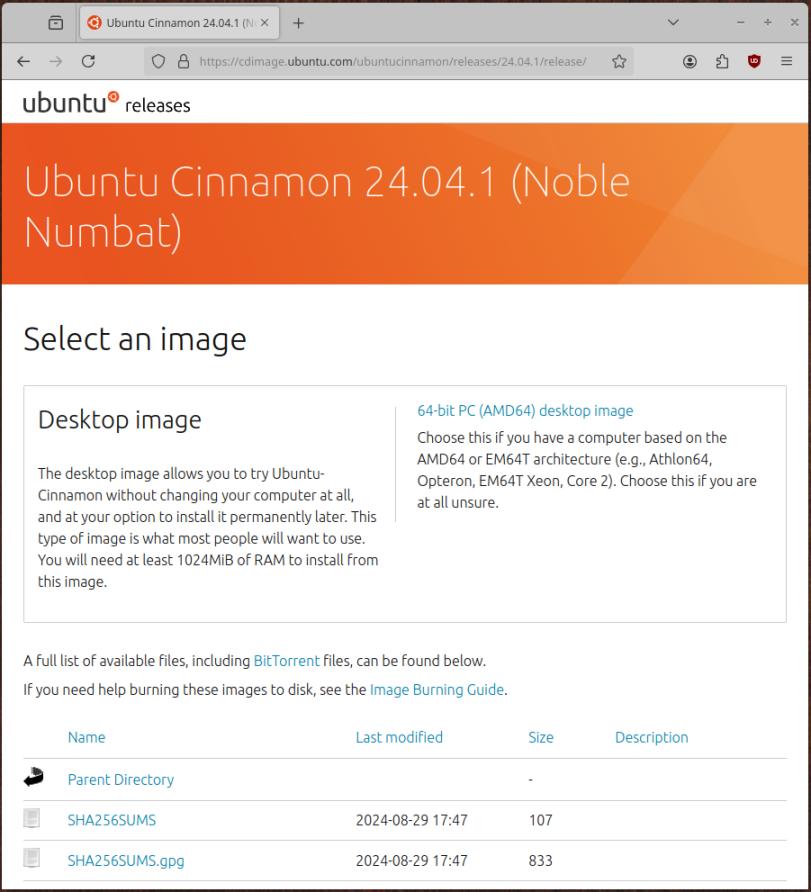Follow the BitTorrent link
This screenshot has width=811, height=892.
[x=287, y=660]
